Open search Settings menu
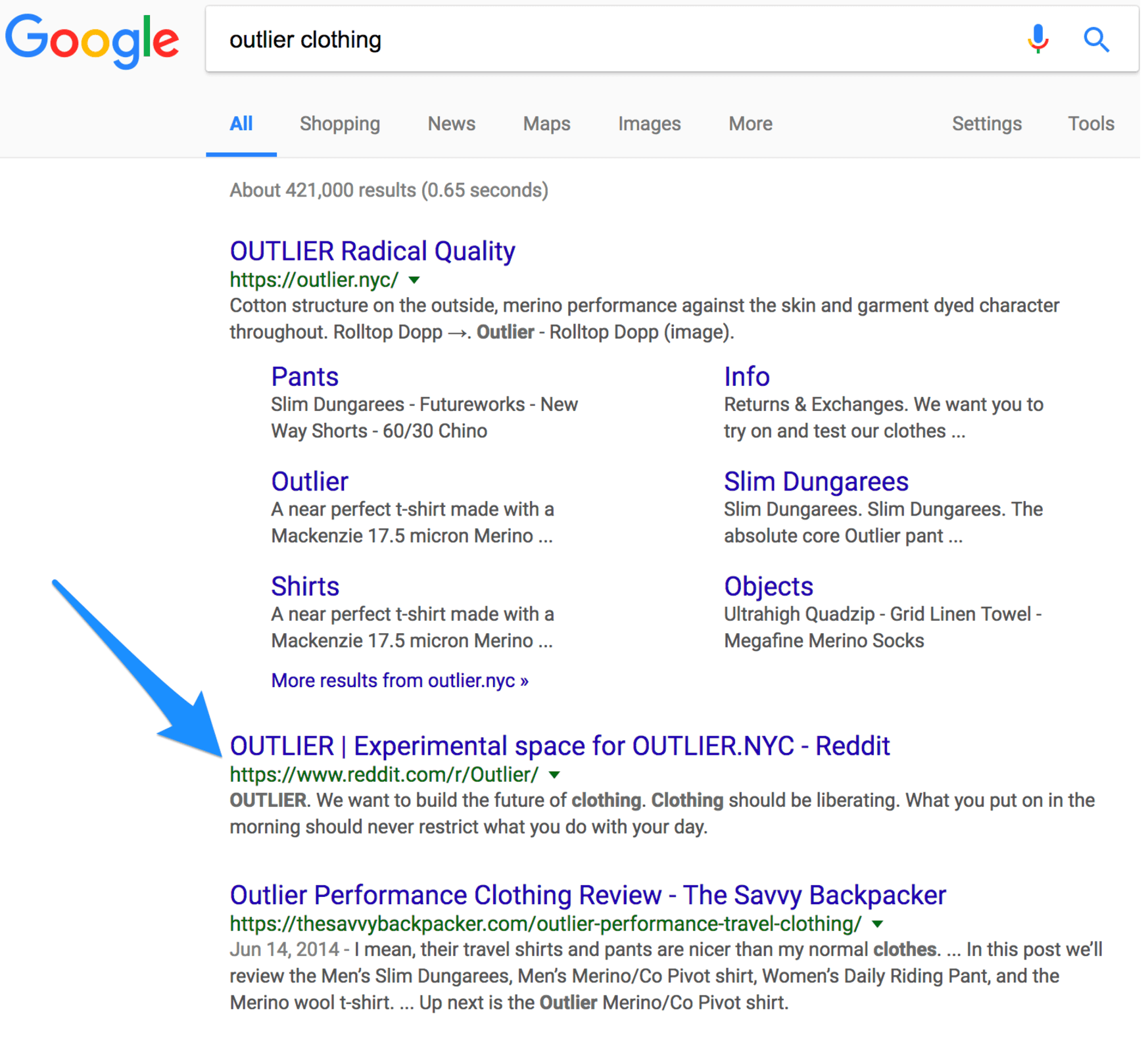Image resolution: width=1148 pixels, height=1056 pixels. pos(987,124)
